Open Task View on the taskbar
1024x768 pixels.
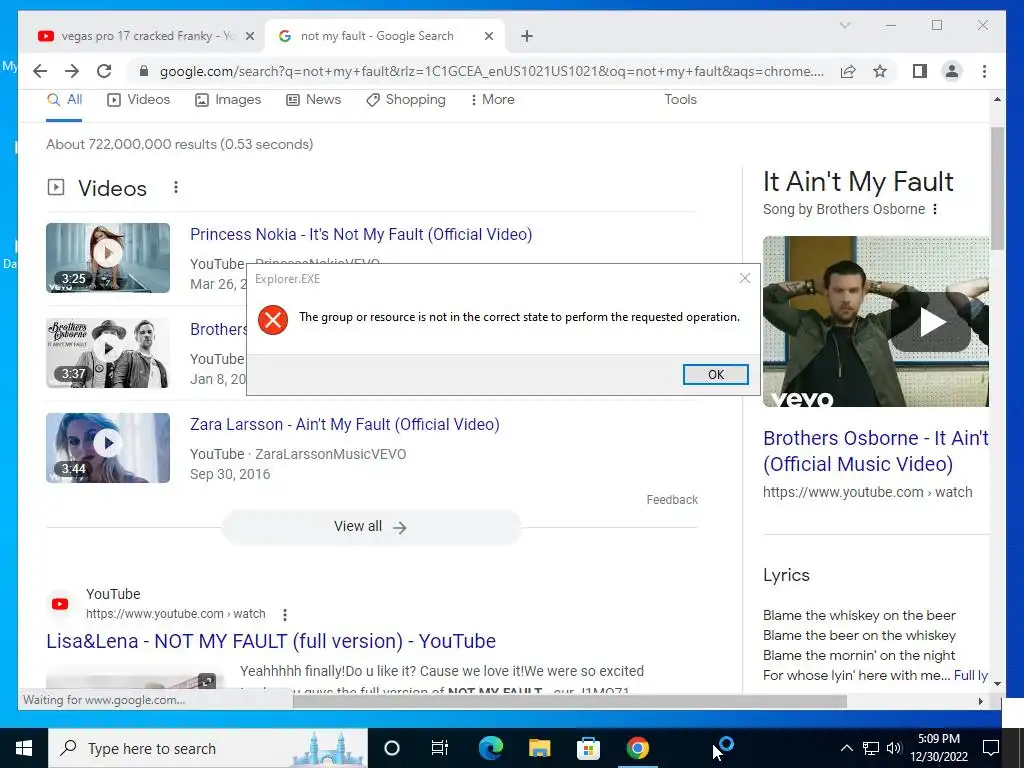(440, 748)
